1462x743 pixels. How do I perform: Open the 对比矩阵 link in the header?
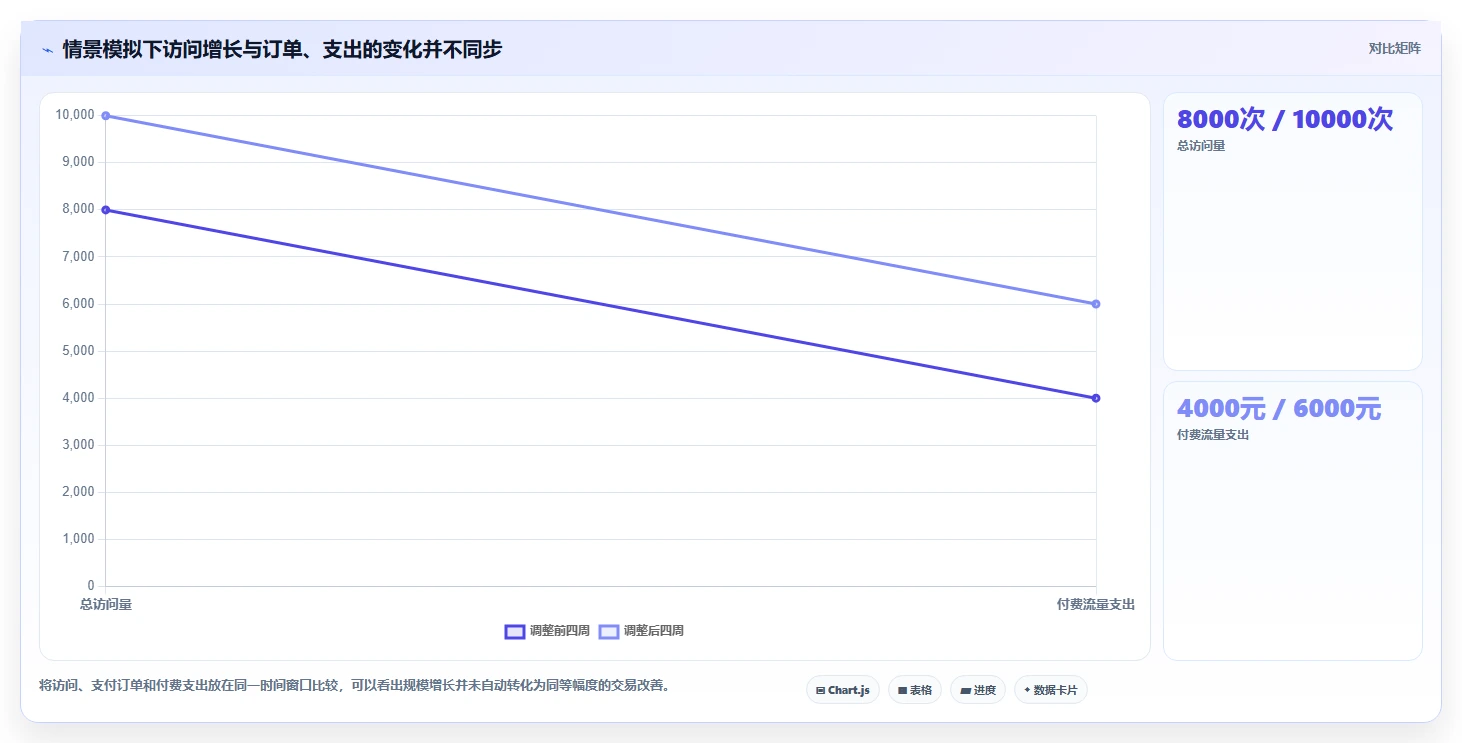click(1394, 48)
